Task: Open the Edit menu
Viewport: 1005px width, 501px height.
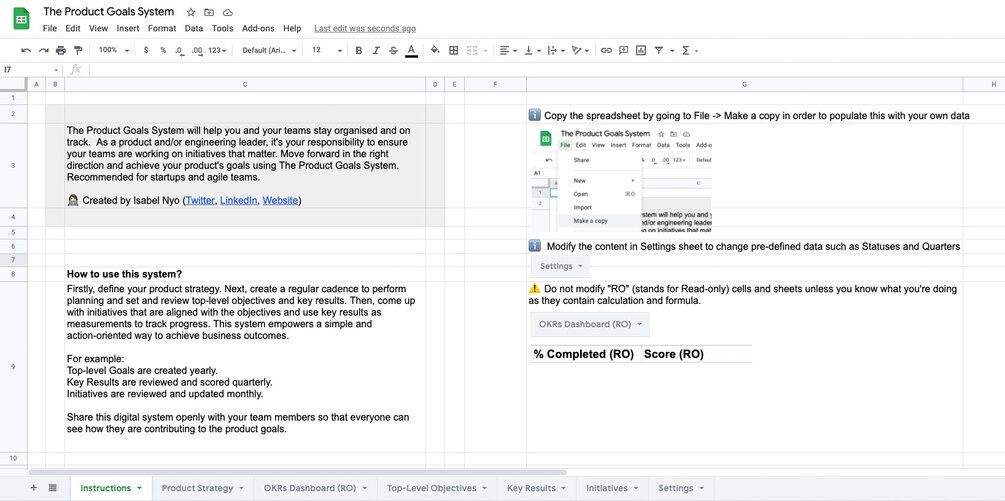Action: pos(72,28)
